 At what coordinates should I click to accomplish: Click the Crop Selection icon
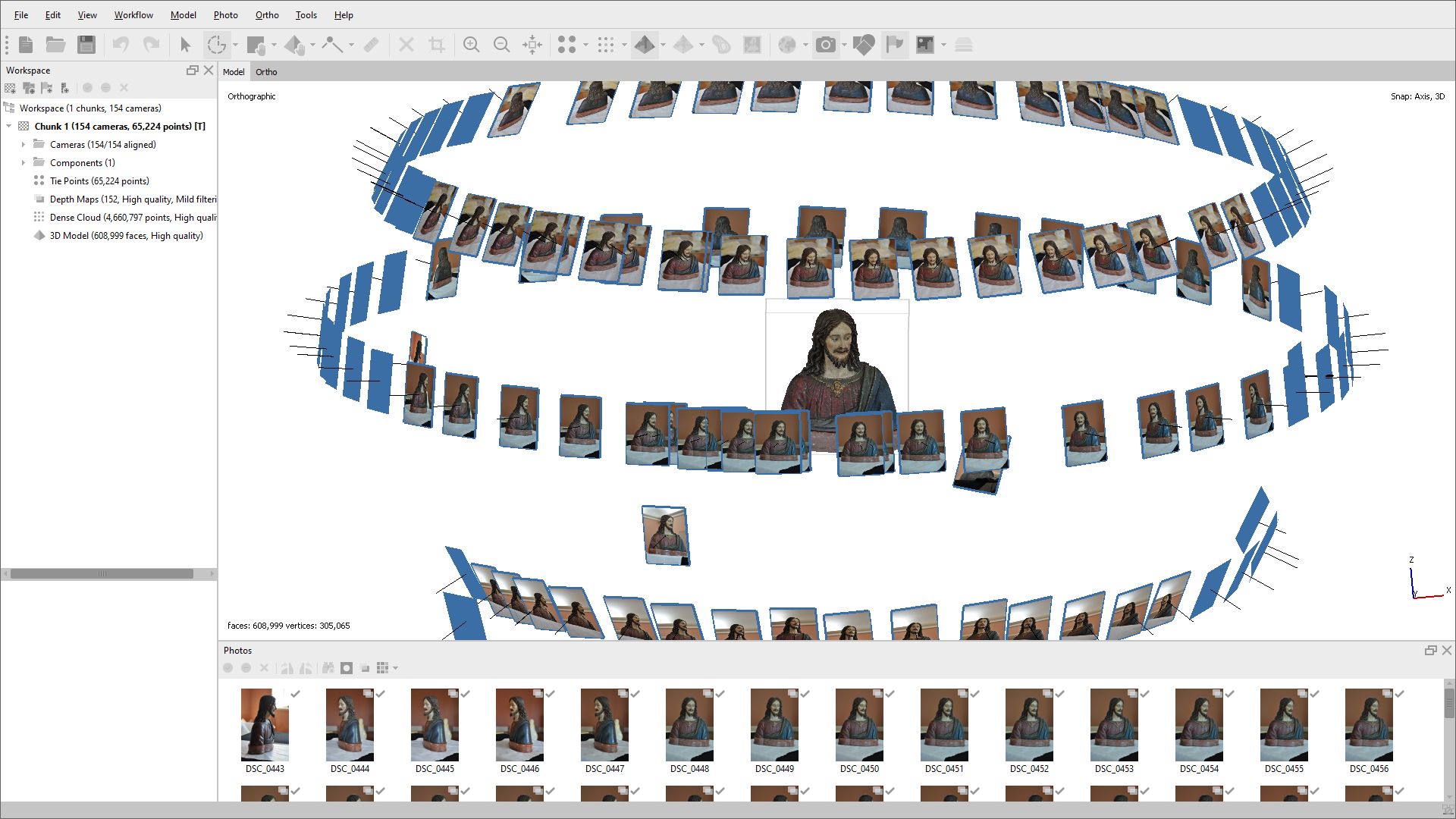pyautogui.click(x=437, y=45)
